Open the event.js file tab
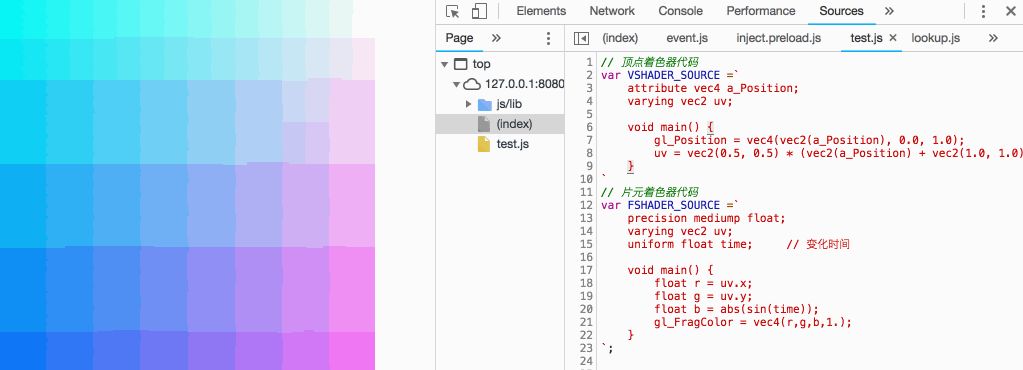This screenshot has width=1023, height=370. (x=687, y=39)
